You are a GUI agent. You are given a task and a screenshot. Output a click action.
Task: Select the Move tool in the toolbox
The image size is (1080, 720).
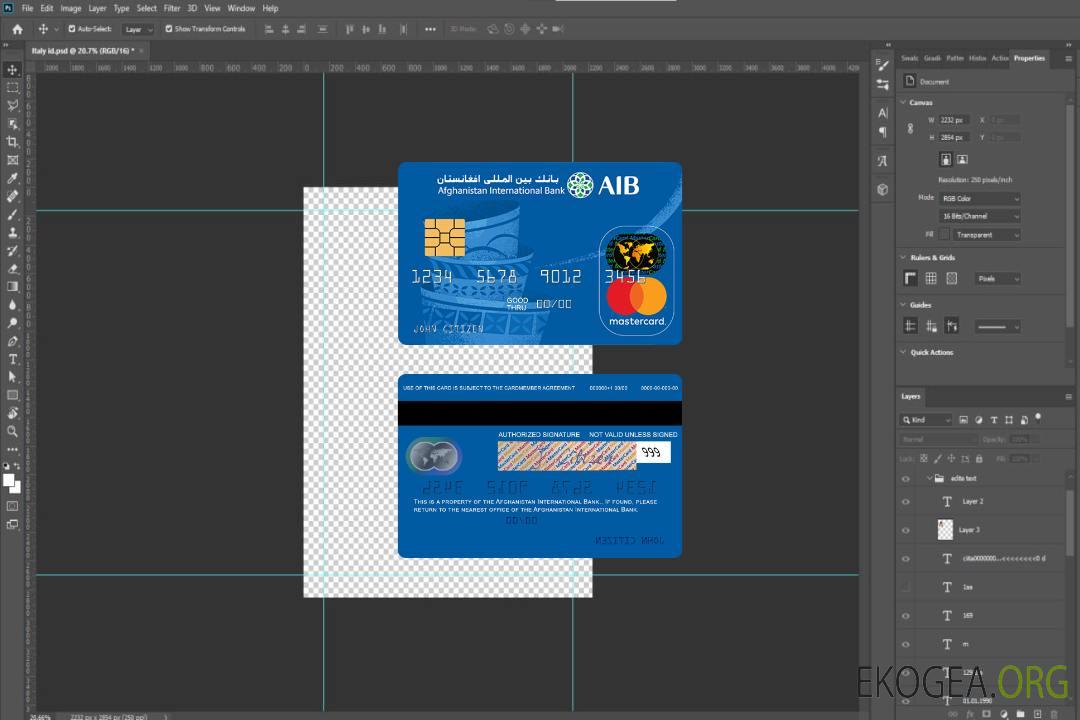coord(12,70)
